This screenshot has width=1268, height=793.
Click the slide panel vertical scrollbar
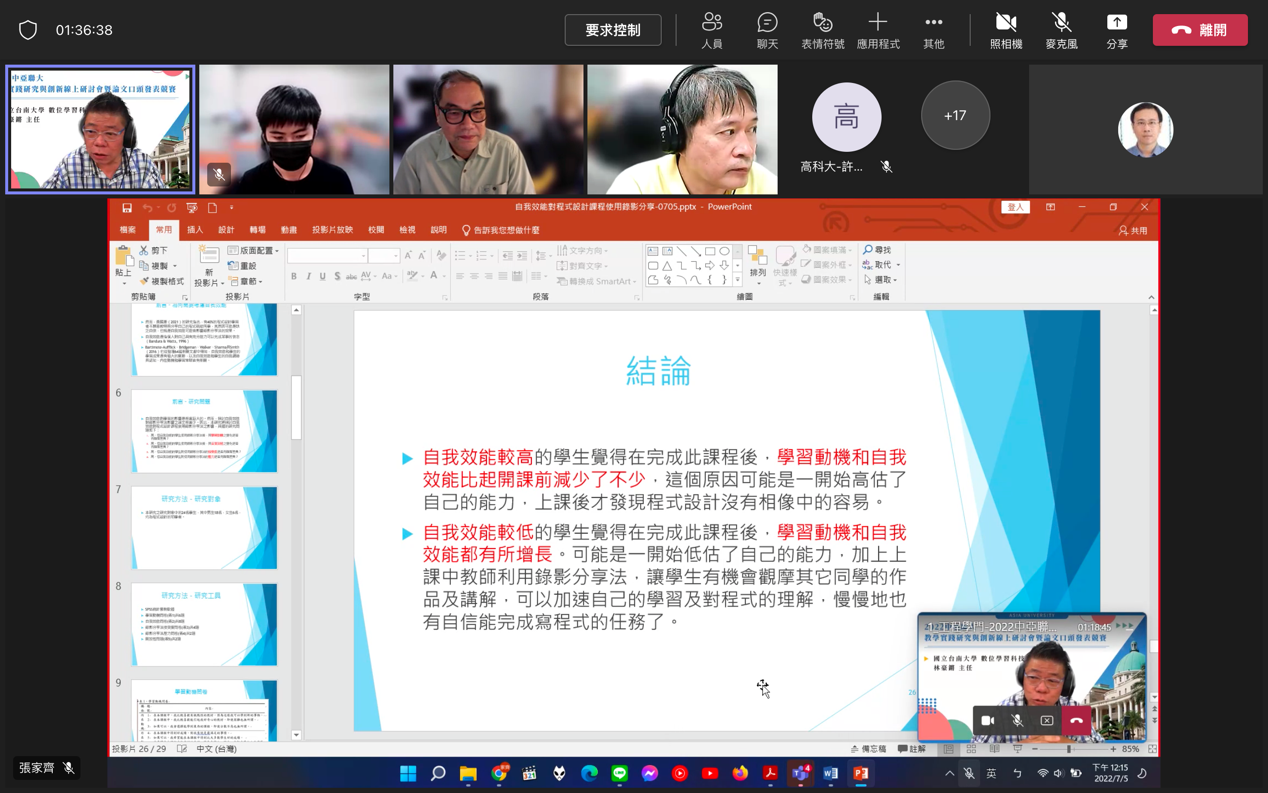click(x=296, y=407)
